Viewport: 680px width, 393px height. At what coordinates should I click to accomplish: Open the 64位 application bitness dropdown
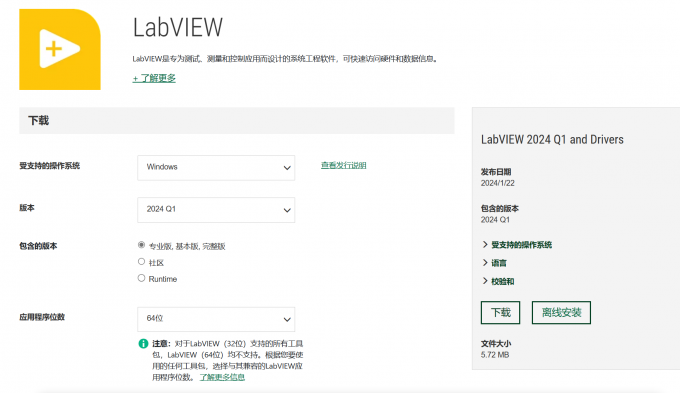(x=216, y=319)
